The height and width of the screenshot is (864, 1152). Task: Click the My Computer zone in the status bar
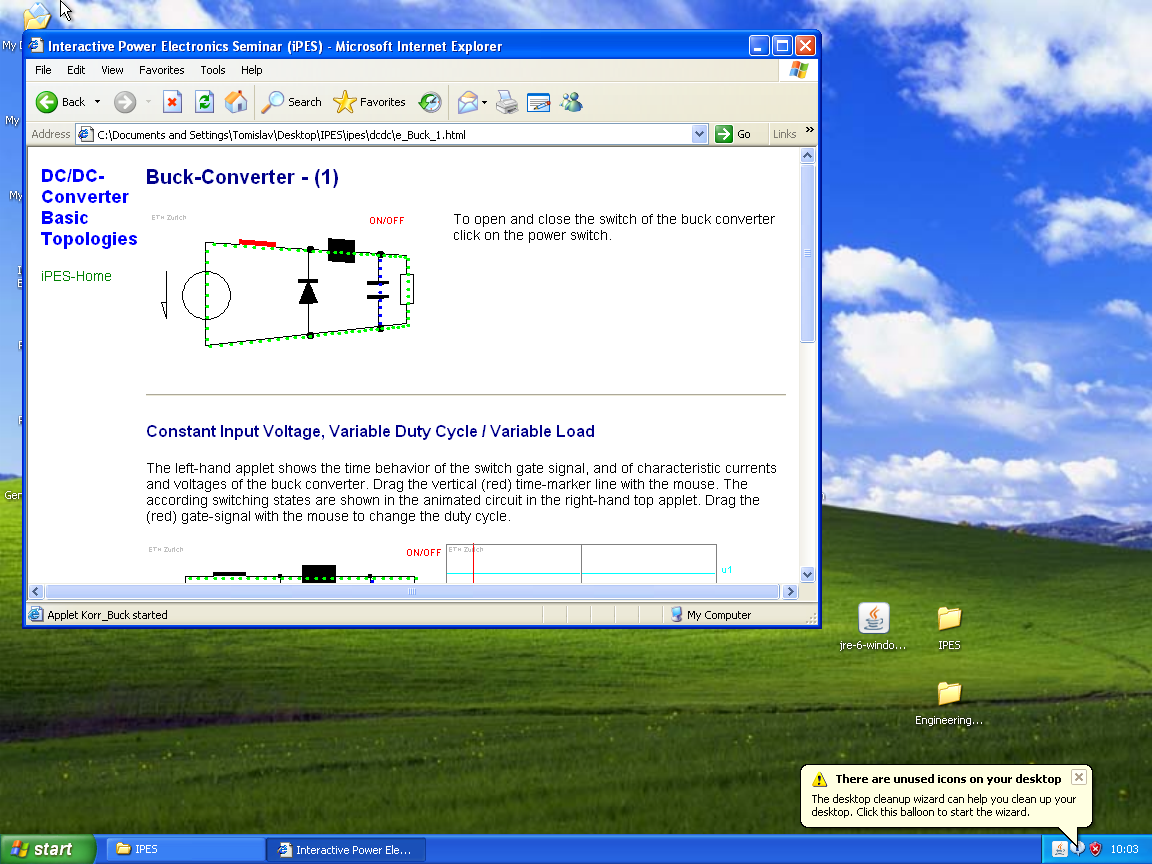point(711,615)
